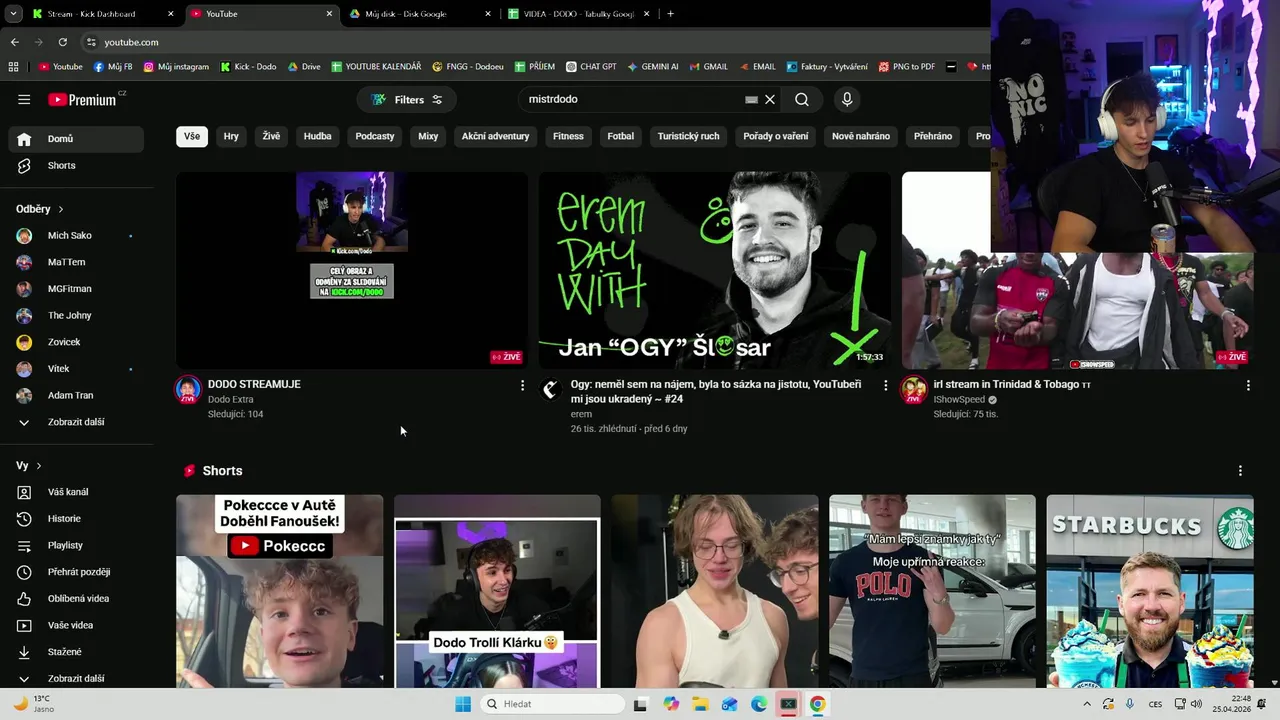
Task: Open Vaše videa in sidebar
Action: 76,625
